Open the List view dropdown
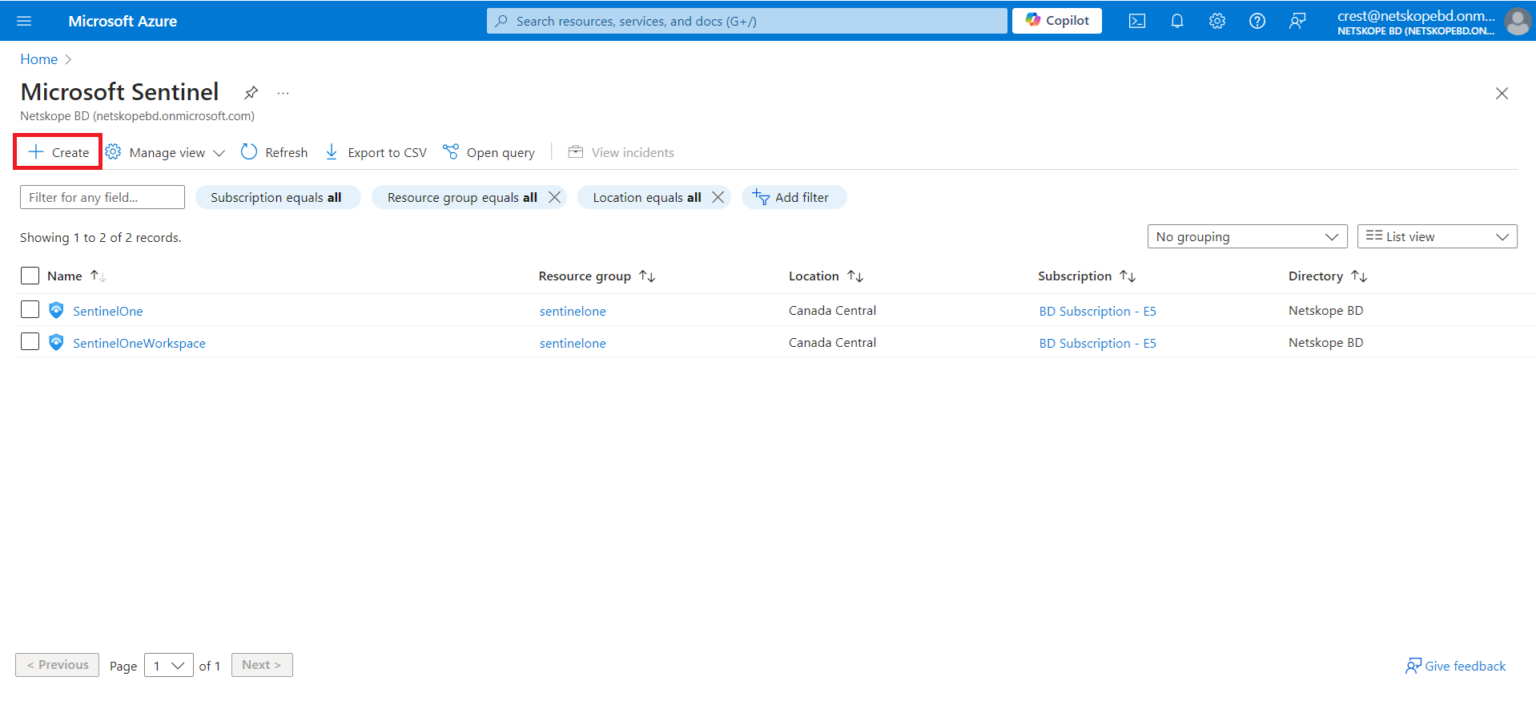 point(1437,236)
